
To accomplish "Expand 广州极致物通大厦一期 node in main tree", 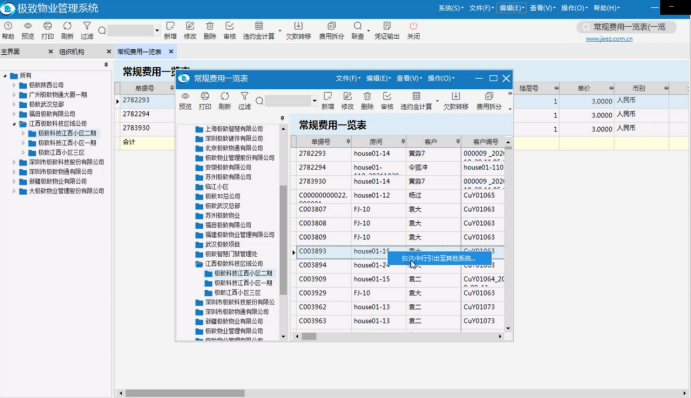I will click(x=14, y=95).
